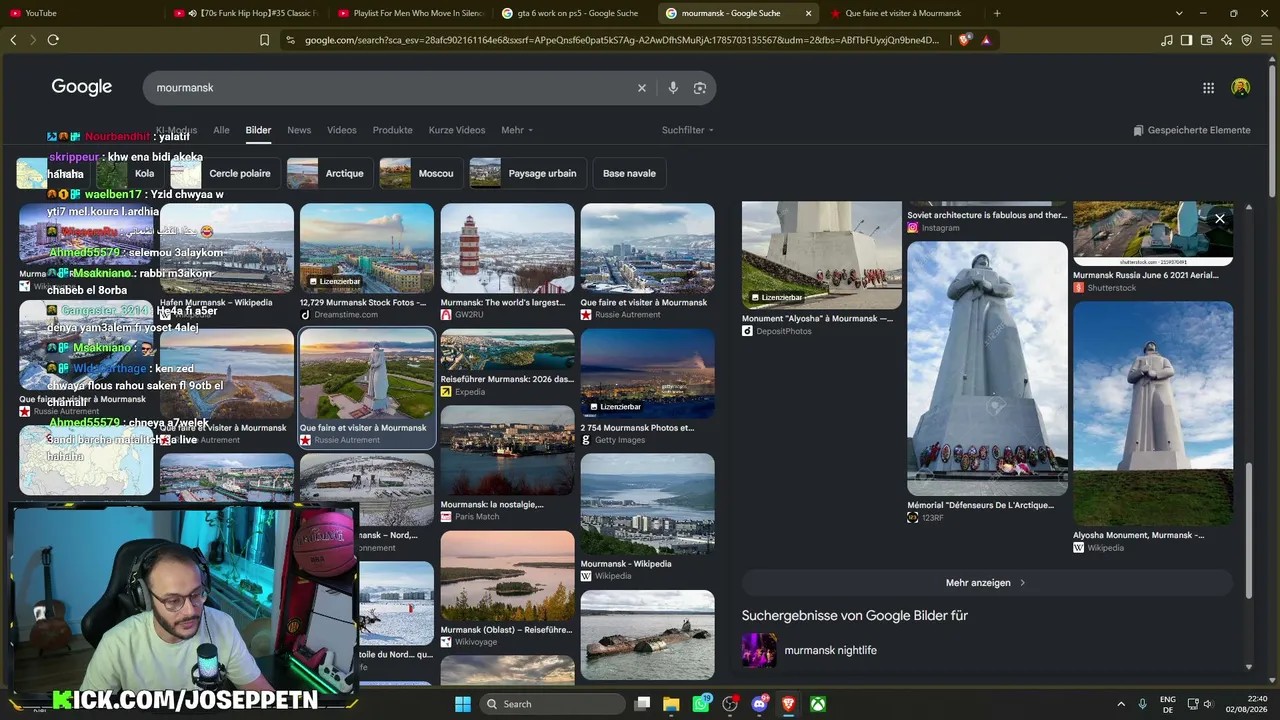Open the Brave Shields lion icon
Screen dimensions: 1280x720
[964, 40]
